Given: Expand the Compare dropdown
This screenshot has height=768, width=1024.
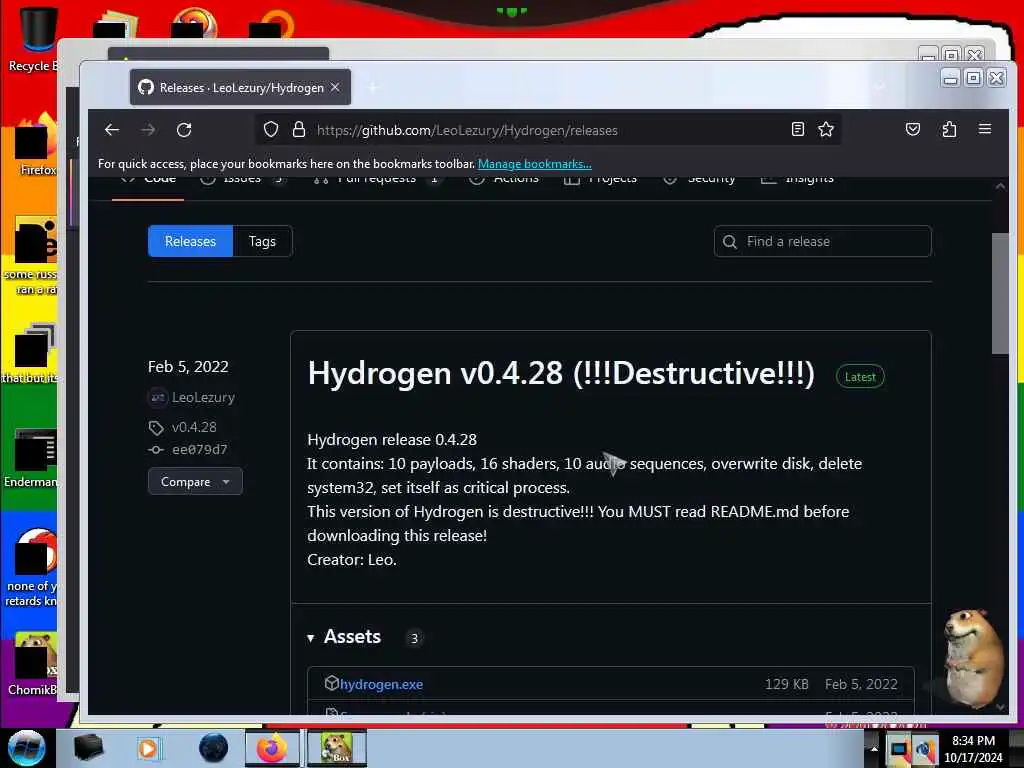Looking at the screenshot, I should (195, 481).
